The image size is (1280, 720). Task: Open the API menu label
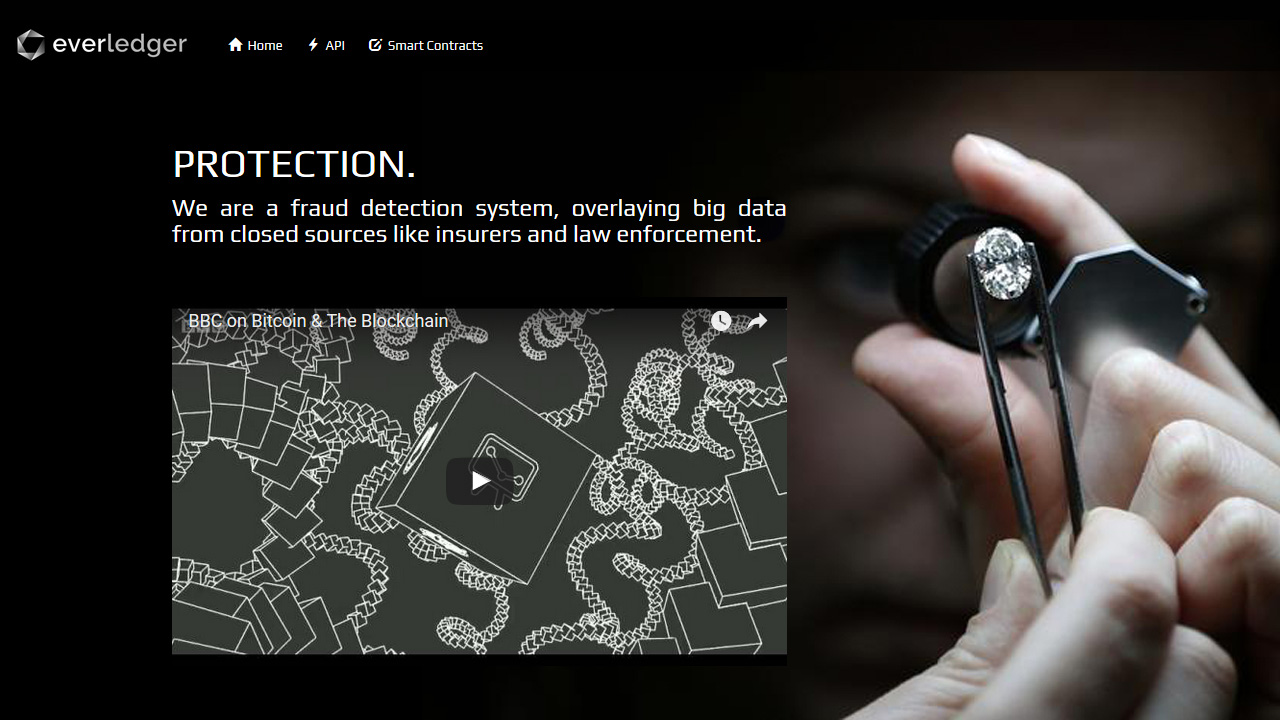[x=335, y=45]
